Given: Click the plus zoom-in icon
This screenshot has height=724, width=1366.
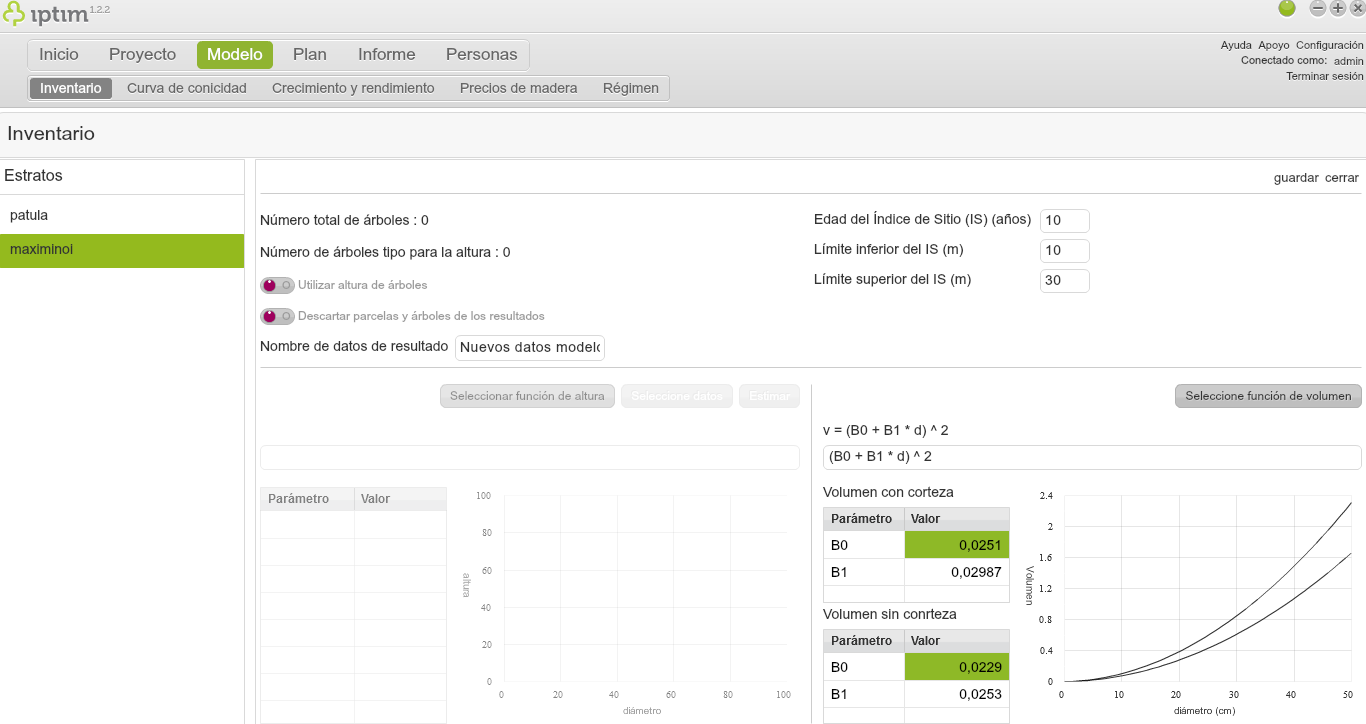Looking at the screenshot, I should [1337, 8].
